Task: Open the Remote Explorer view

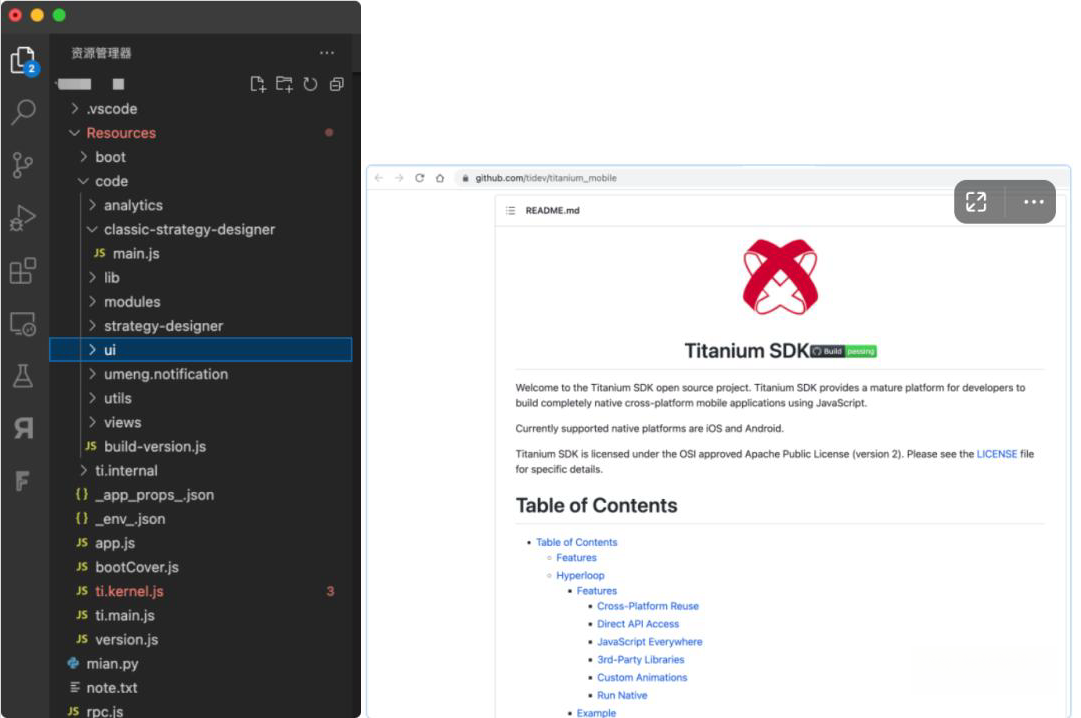Action: tap(23, 323)
